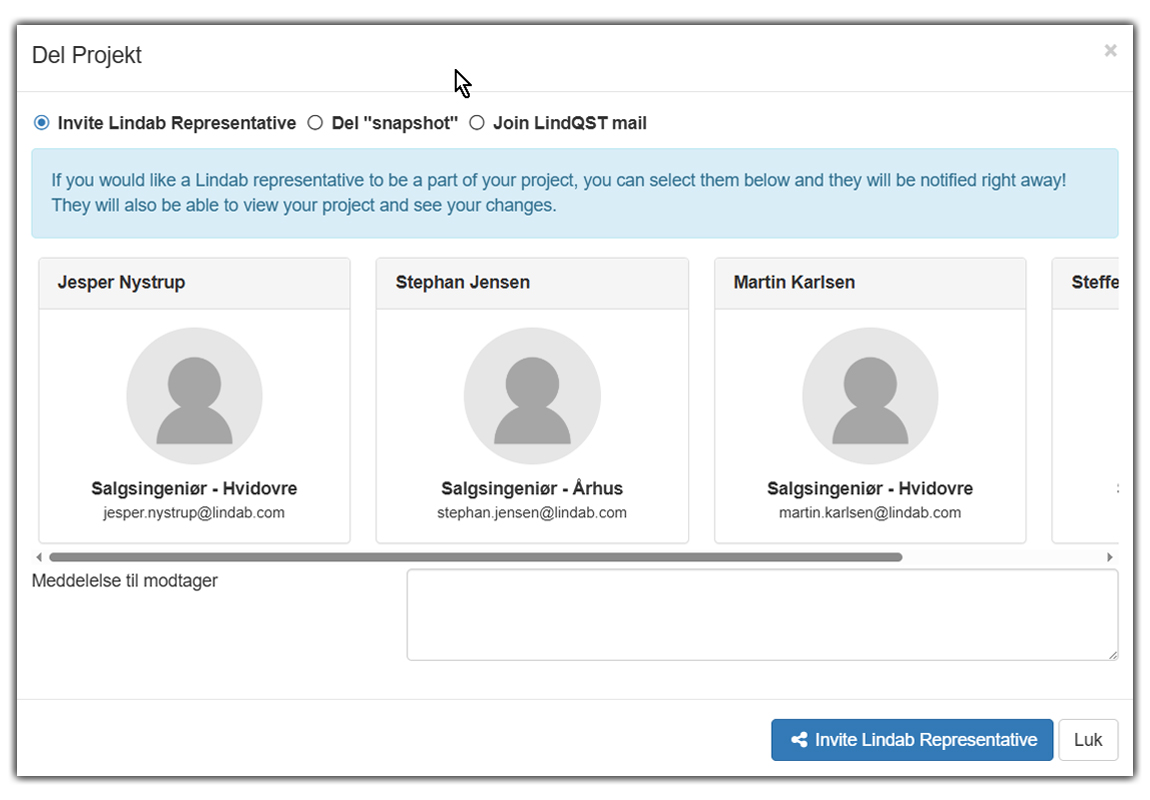
Task: Choose the Del "snapshot" radio option
Action: 315,123
